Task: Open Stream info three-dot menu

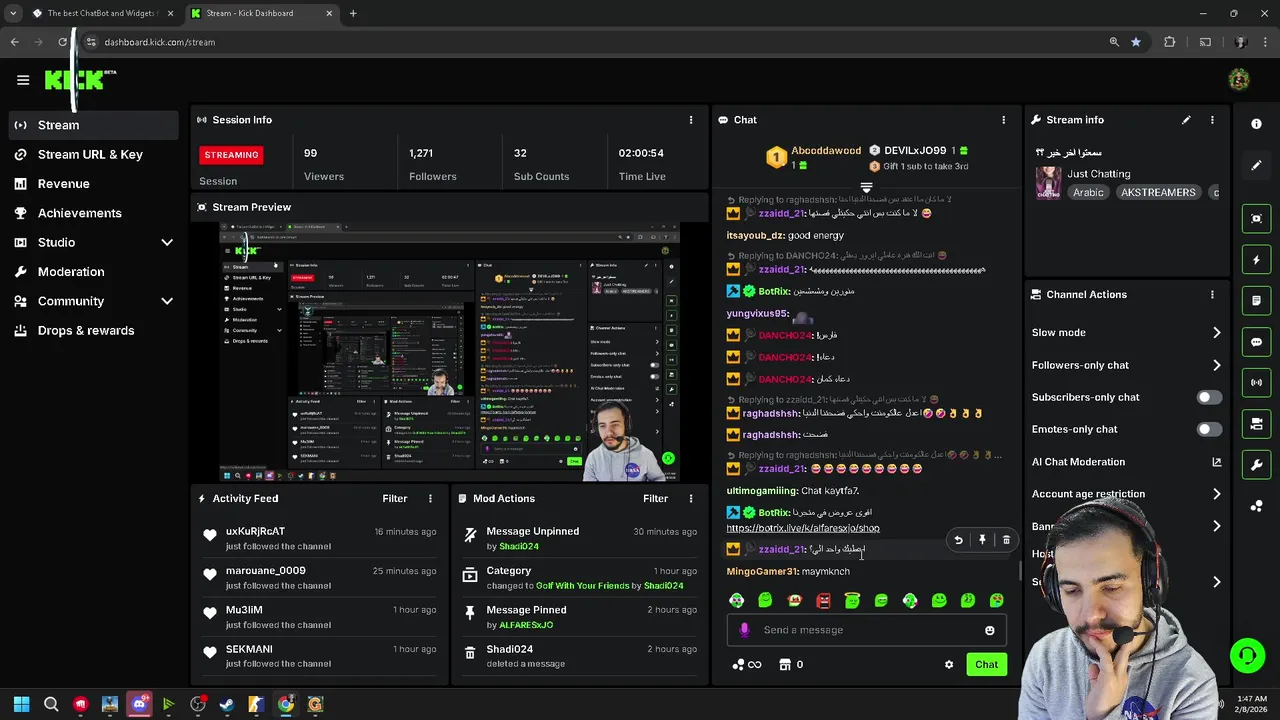Action: 1212,120
